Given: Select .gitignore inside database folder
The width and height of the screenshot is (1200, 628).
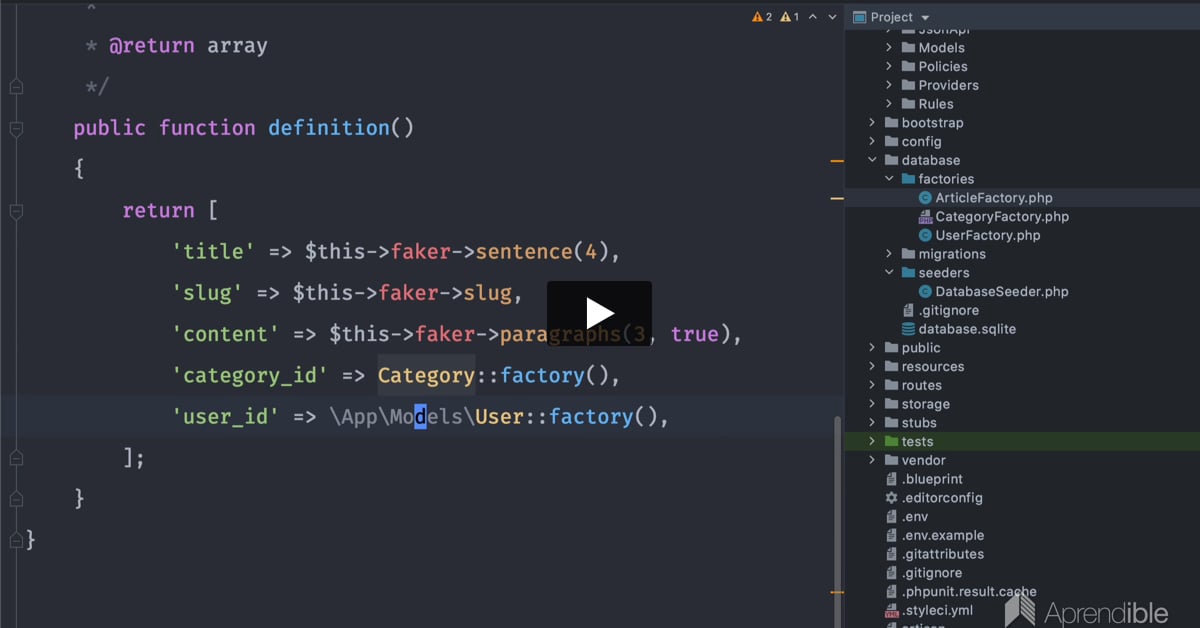Looking at the screenshot, I should pyautogui.click(x=949, y=310).
